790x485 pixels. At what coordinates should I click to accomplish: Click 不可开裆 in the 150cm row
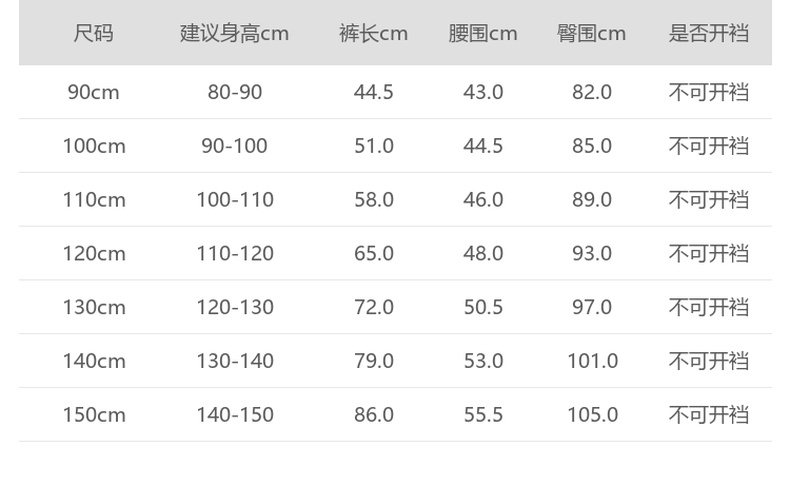tap(708, 414)
